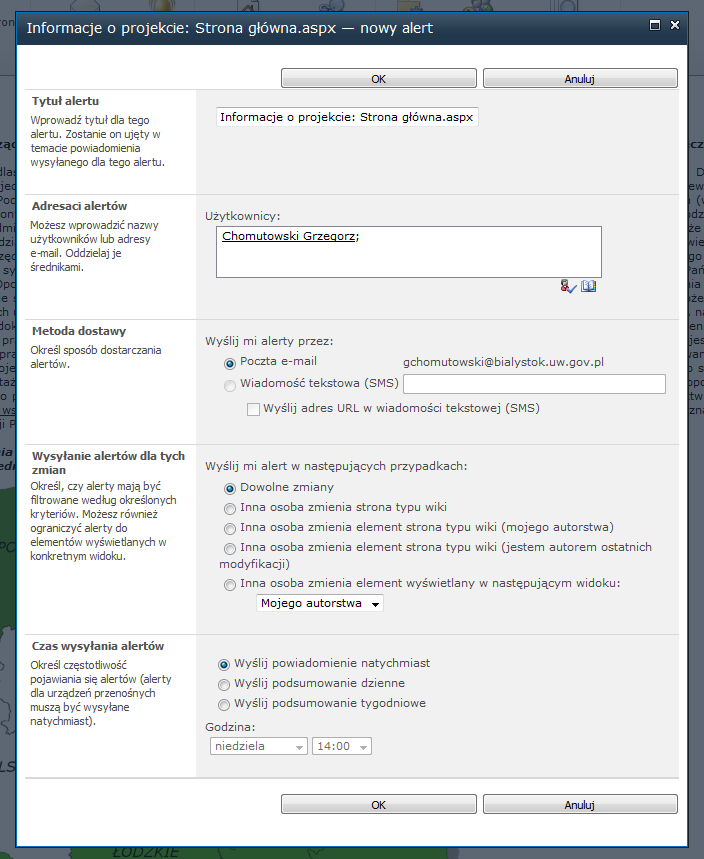Select Poczta e-mail delivery radio

pos(230,363)
